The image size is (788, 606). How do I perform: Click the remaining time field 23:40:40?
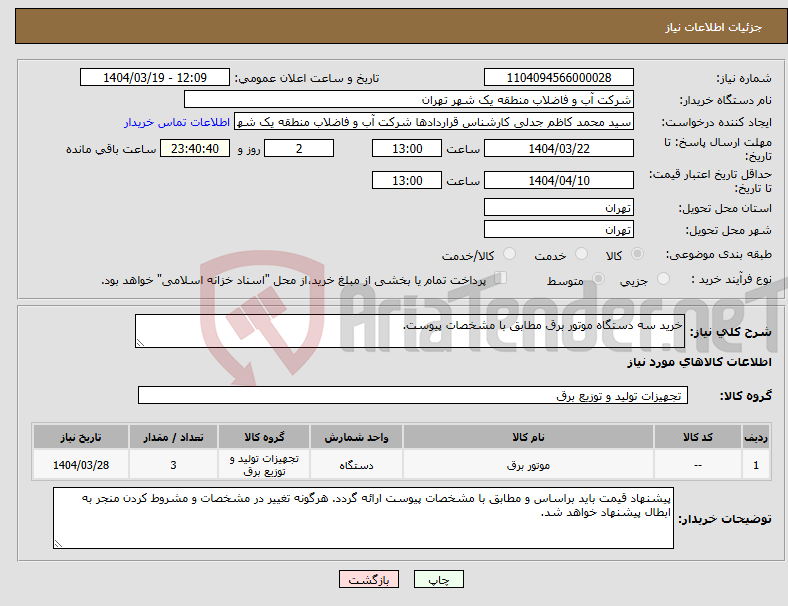(195, 148)
